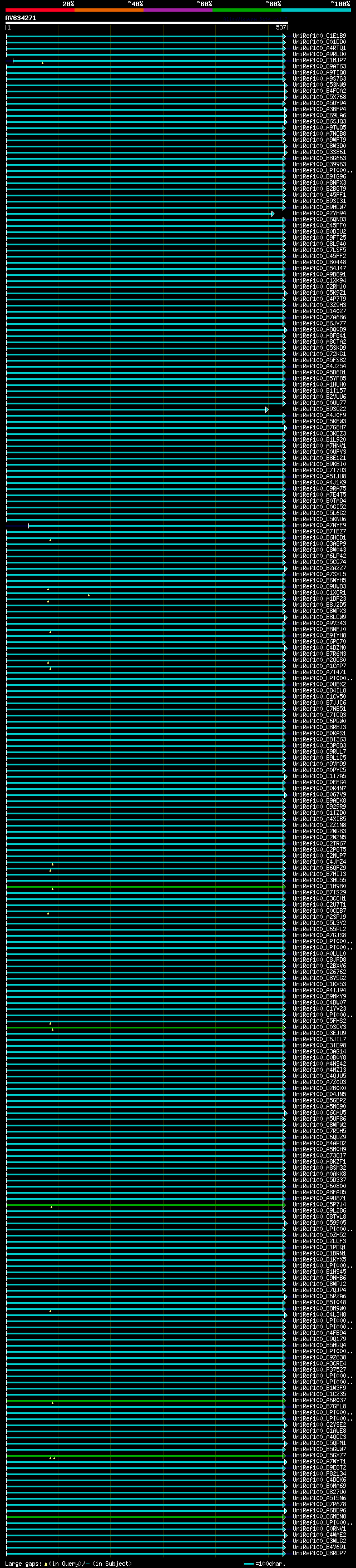Select the UniRef100_B7IEZ7 hit label
356x1568 pixels.
tap(319, 531)
